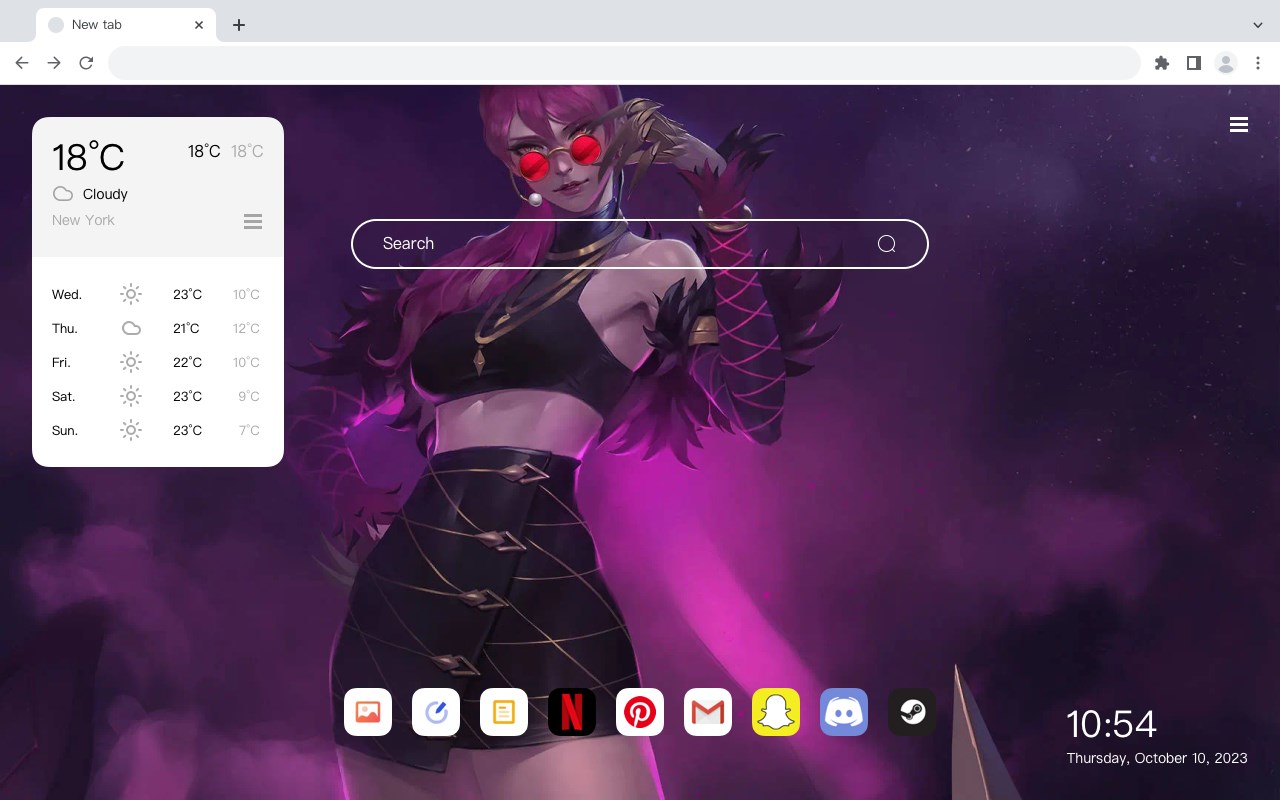Viewport: 1280px width, 800px height.
Task: Open the Discord shortcut
Action: tap(844, 712)
